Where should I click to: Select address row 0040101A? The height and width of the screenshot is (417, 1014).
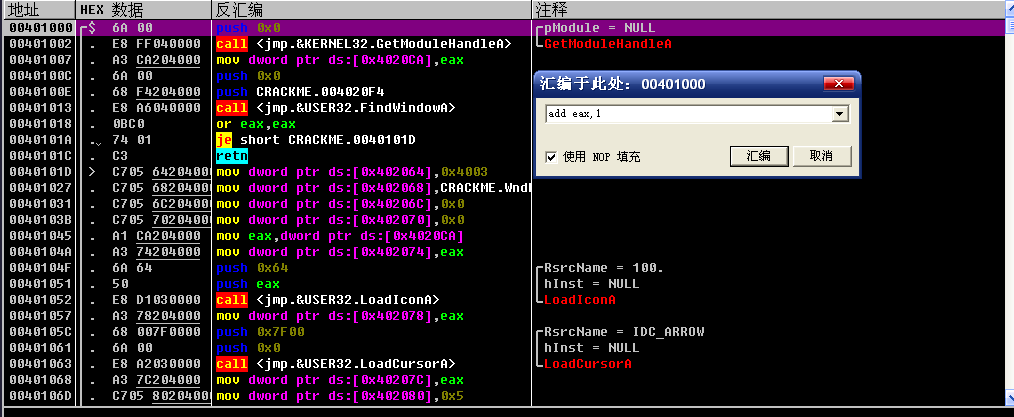pos(38,140)
